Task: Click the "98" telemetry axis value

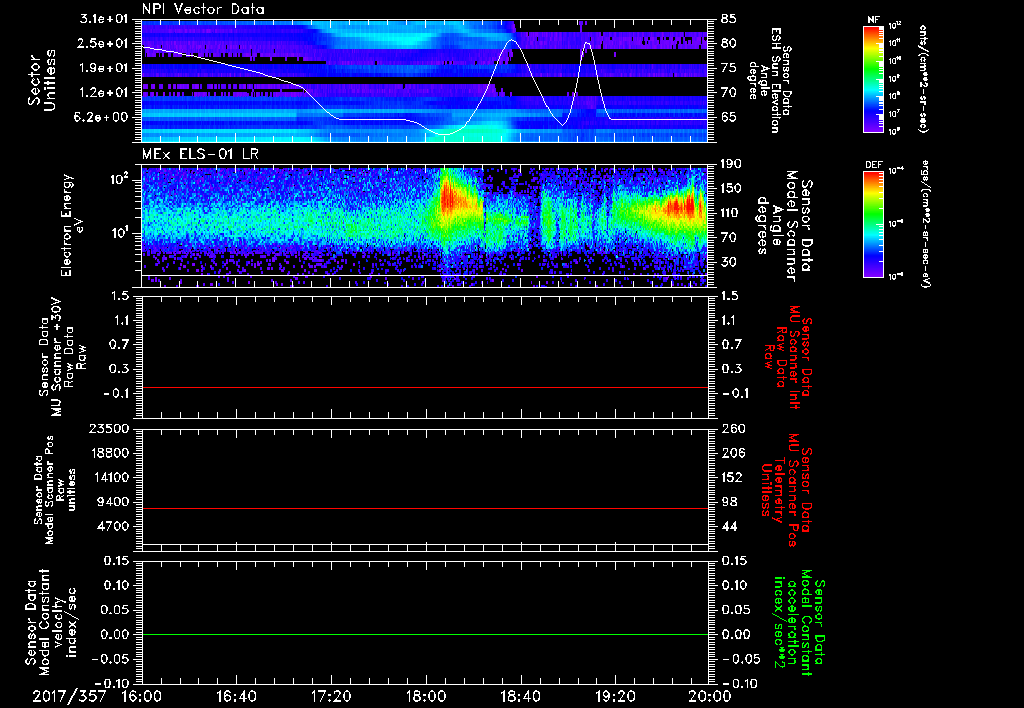Action: click(x=730, y=502)
